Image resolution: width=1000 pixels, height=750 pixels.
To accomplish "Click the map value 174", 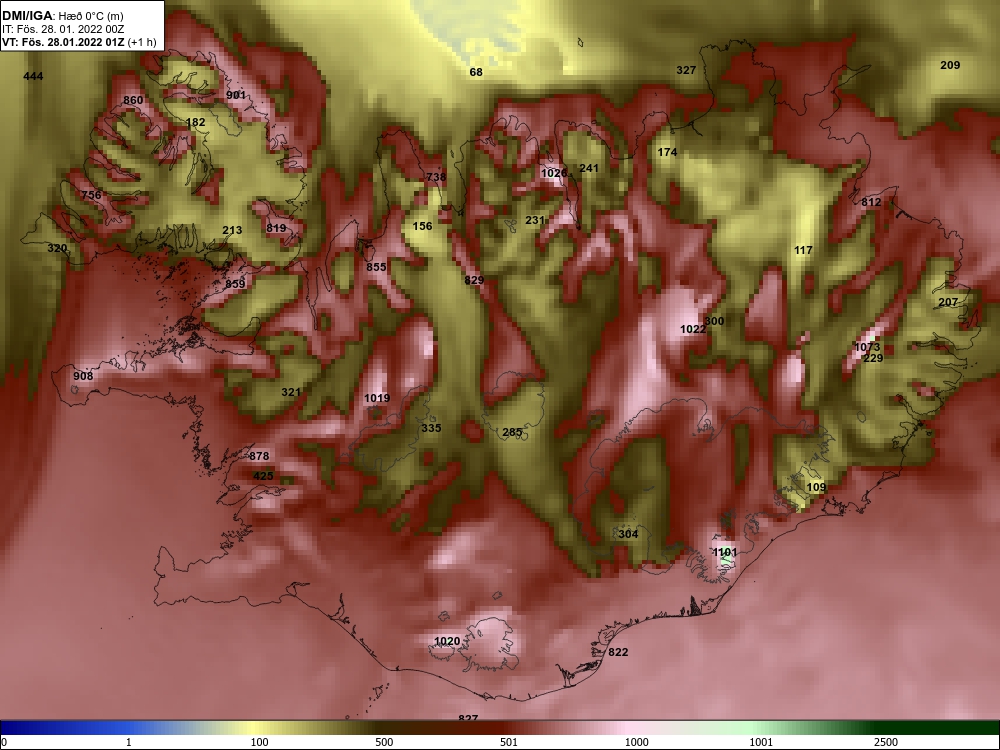I will pos(667,152).
